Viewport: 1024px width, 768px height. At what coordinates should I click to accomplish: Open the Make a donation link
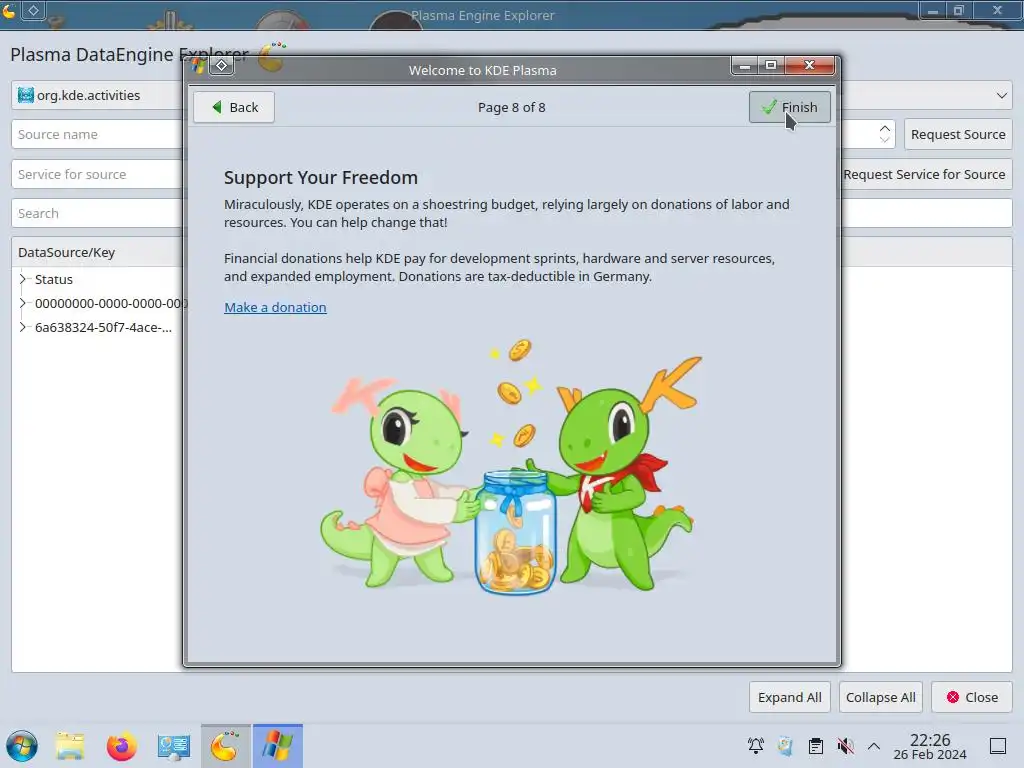(275, 307)
